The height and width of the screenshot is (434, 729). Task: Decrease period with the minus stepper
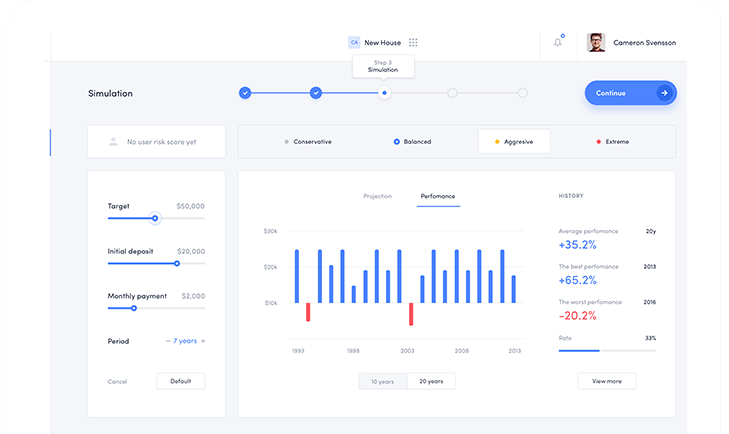[167, 341]
